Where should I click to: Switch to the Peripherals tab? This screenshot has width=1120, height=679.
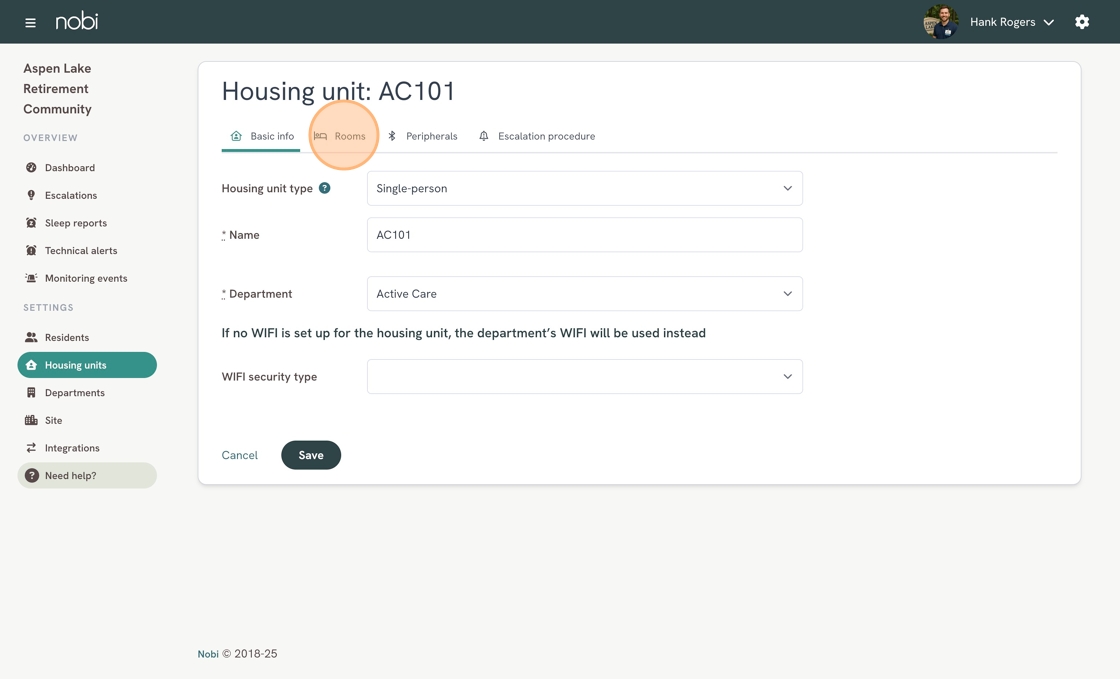point(423,136)
